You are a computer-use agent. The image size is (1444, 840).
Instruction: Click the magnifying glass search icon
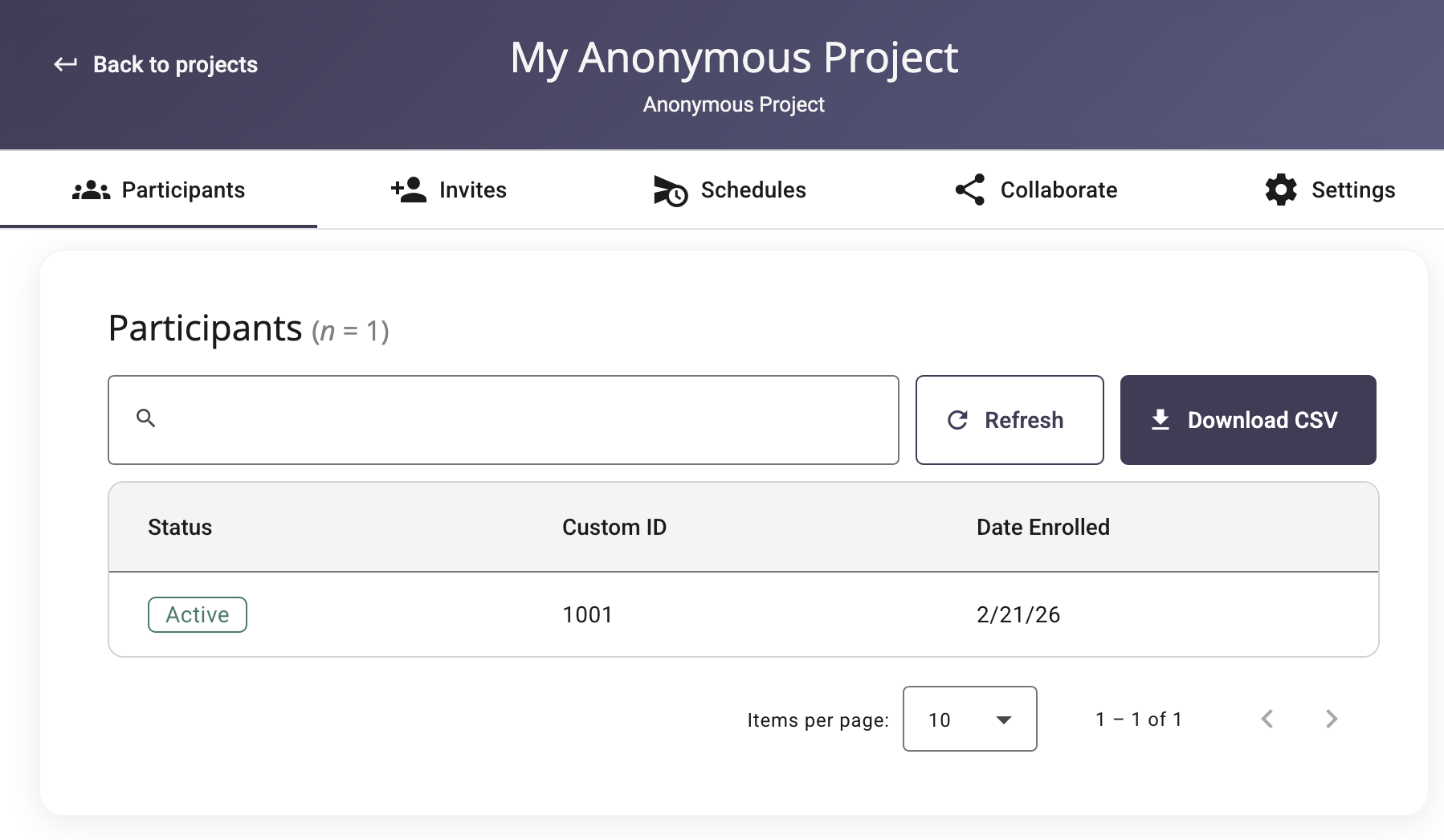pyautogui.click(x=146, y=418)
